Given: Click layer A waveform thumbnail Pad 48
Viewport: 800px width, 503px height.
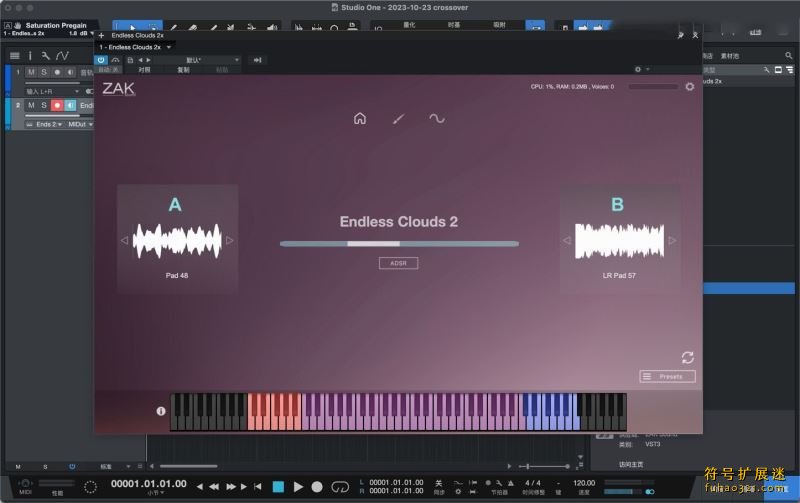Looking at the screenshot, I should [177, 241].
